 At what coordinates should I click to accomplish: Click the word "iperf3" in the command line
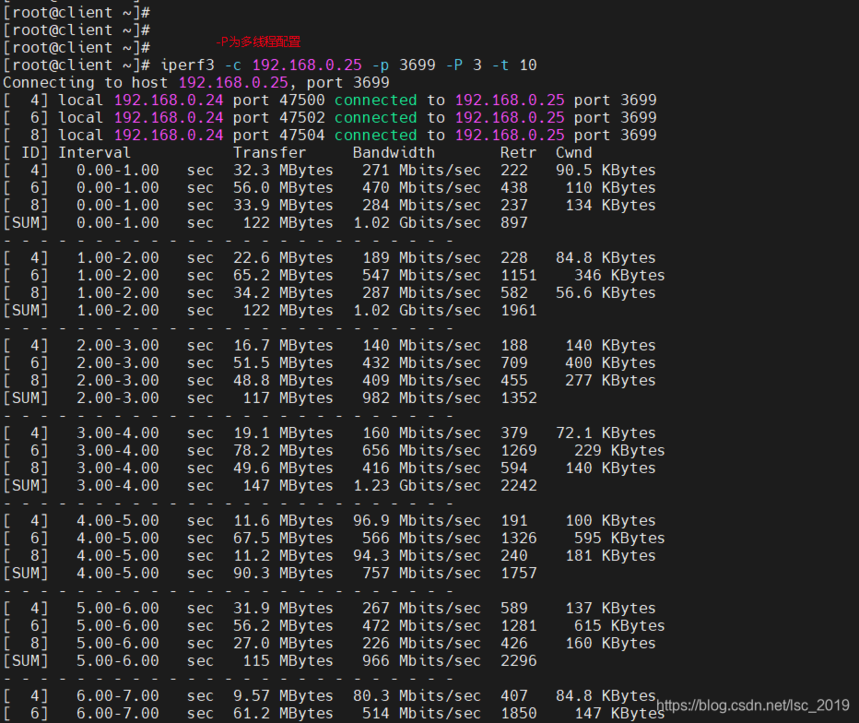pyautogui.click(x=187, y=65)
